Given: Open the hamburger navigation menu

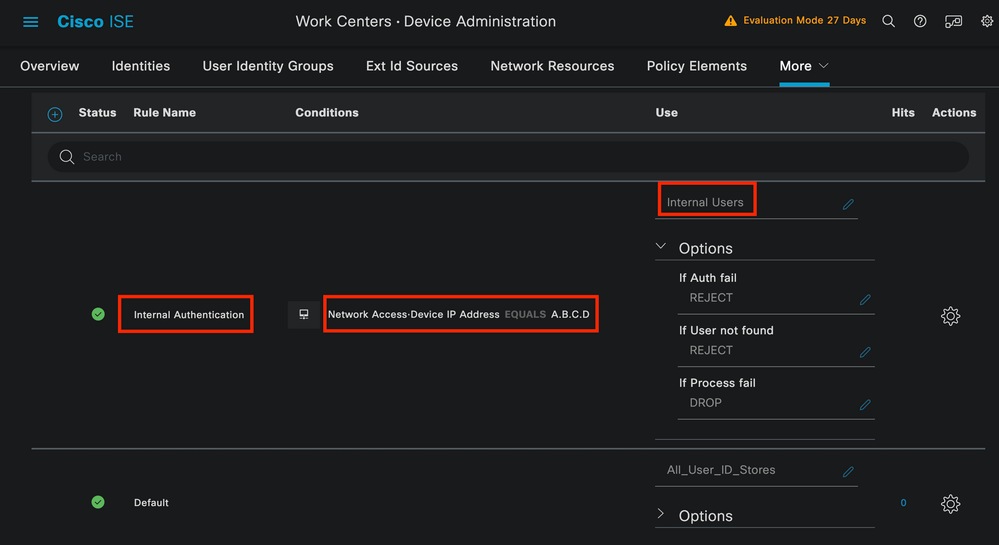Looking at the screenshot, I should pyautogui.click(x=31, y=22).
